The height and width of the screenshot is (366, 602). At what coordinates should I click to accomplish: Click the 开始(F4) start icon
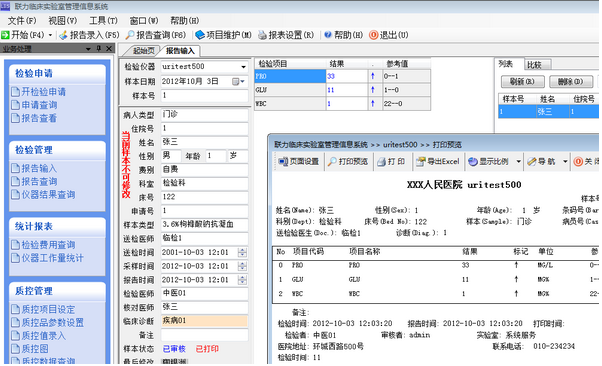click(x=5, y=35)
